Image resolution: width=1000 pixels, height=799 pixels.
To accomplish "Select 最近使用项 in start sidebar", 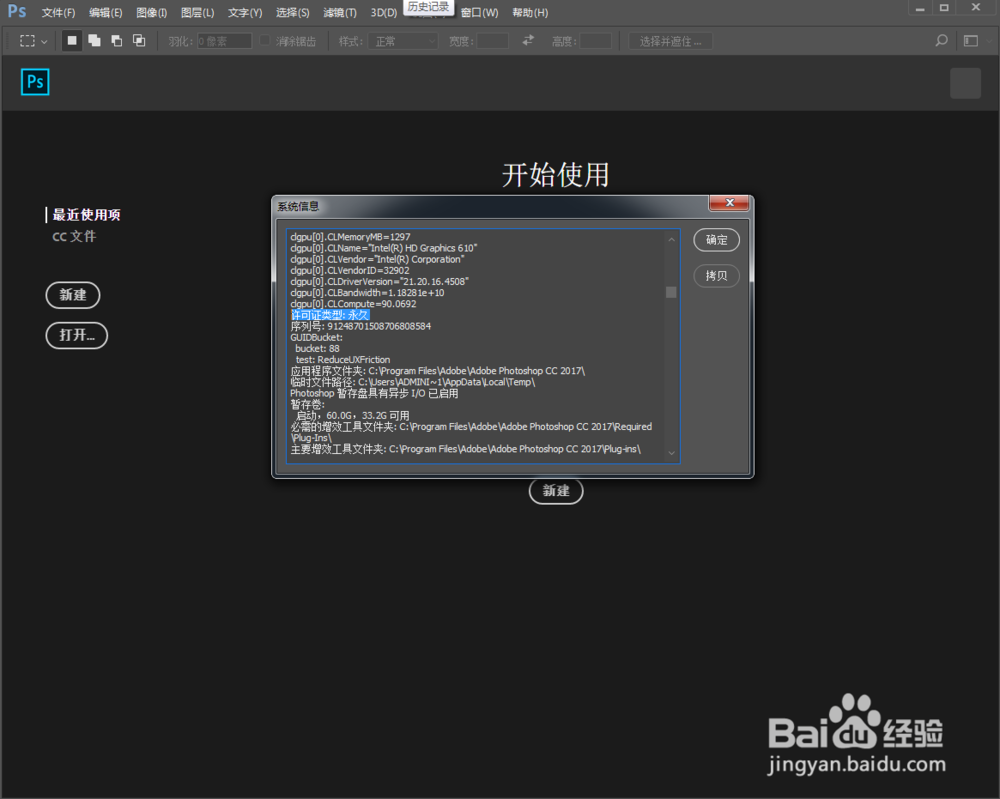I will click(86, 215).
